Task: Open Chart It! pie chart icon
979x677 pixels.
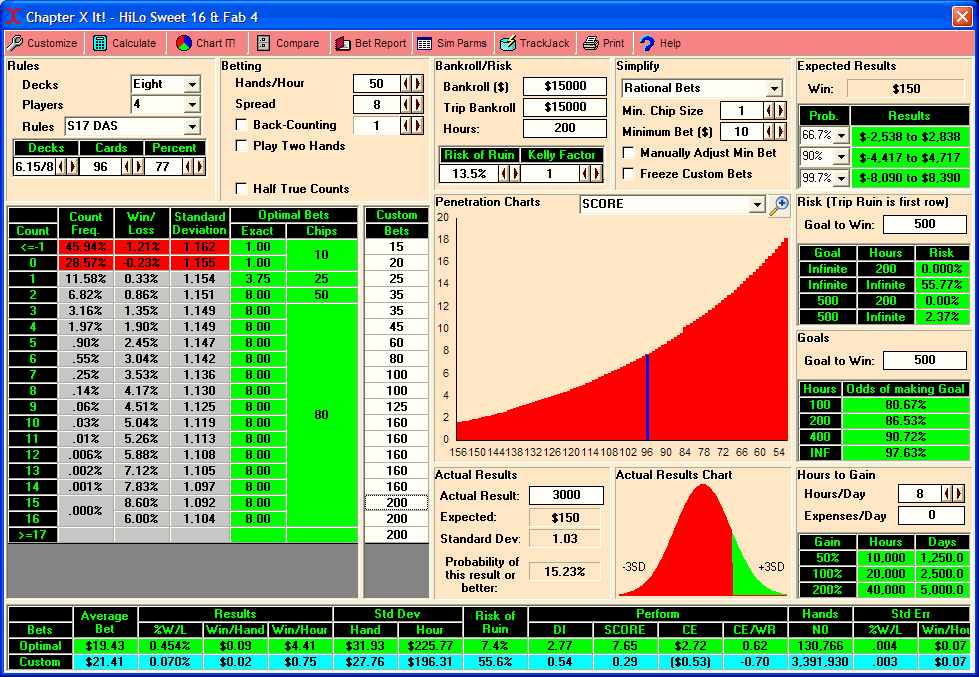Action: coord(184,43)
